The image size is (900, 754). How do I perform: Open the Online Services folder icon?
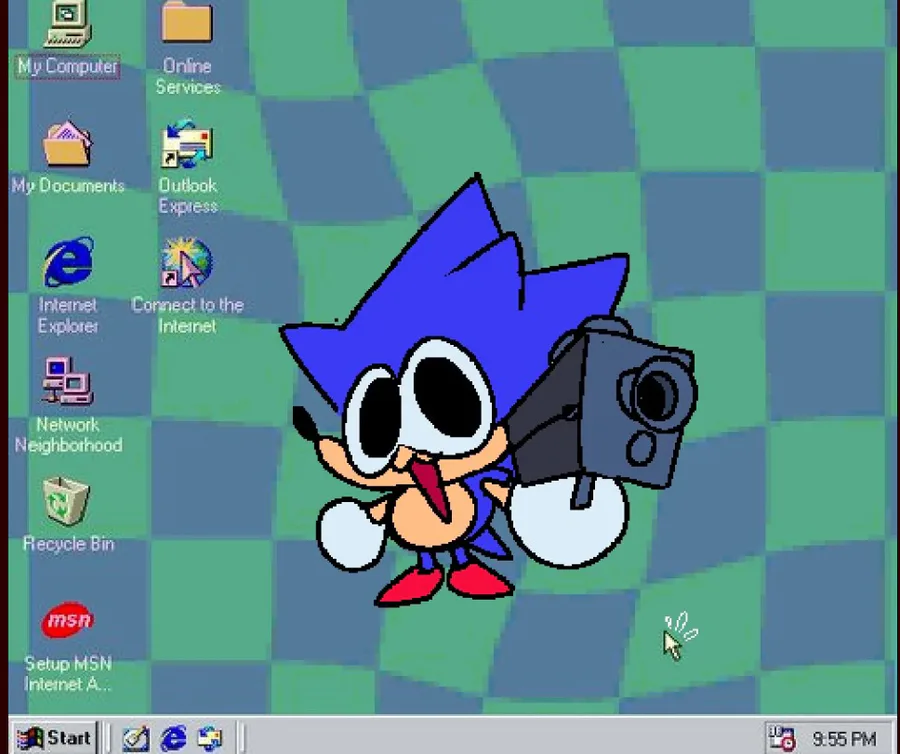187,22
